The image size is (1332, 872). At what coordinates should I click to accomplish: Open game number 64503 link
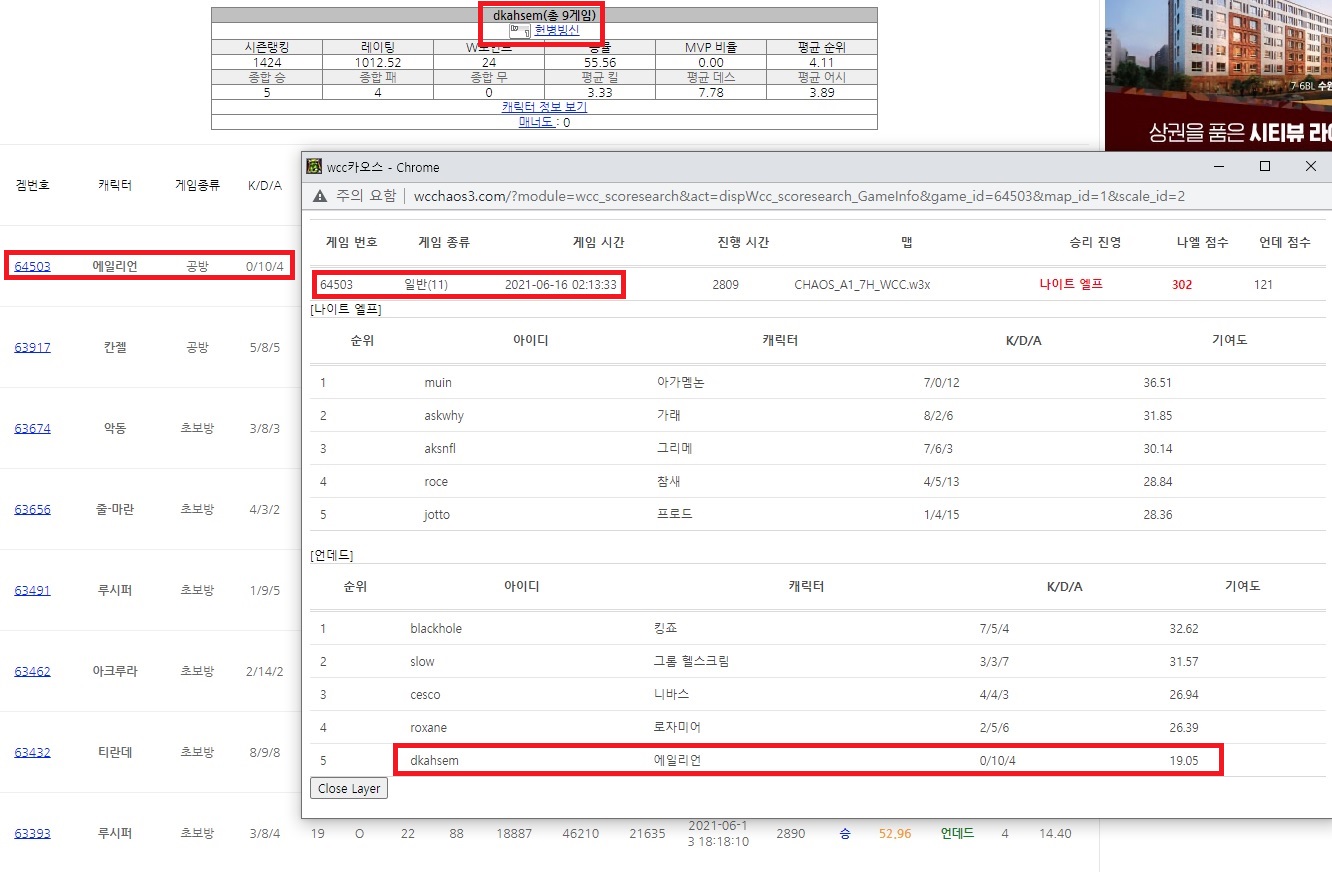point(32,266)
